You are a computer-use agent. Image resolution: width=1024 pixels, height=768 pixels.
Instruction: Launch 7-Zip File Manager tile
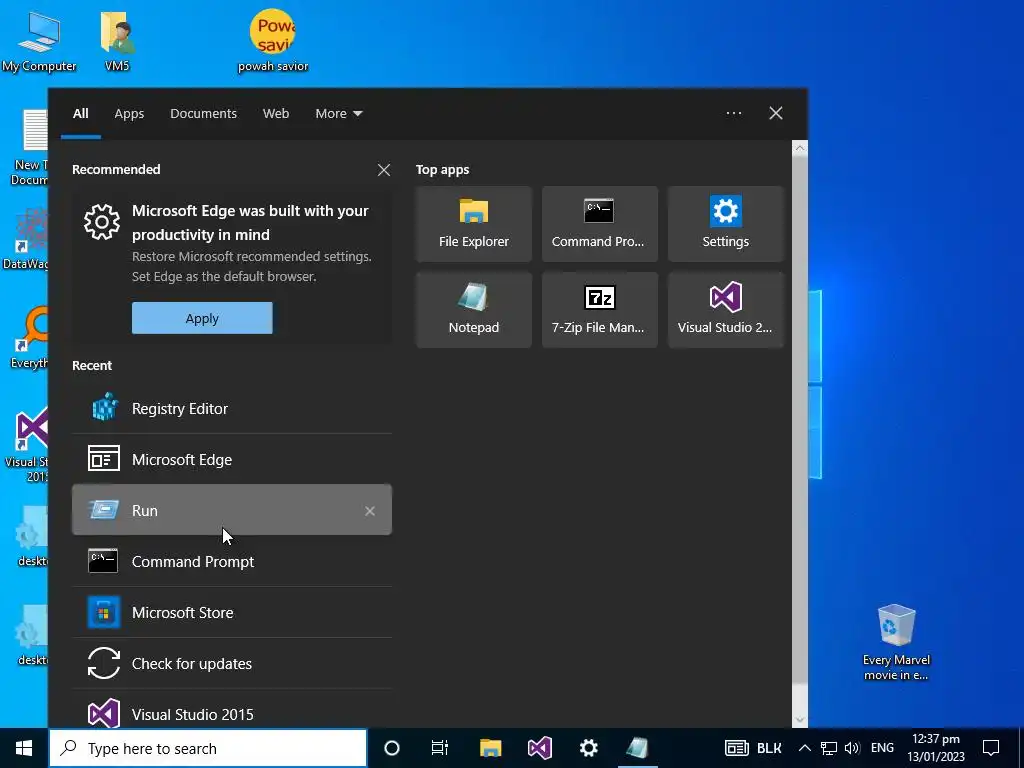coord(600,310)
